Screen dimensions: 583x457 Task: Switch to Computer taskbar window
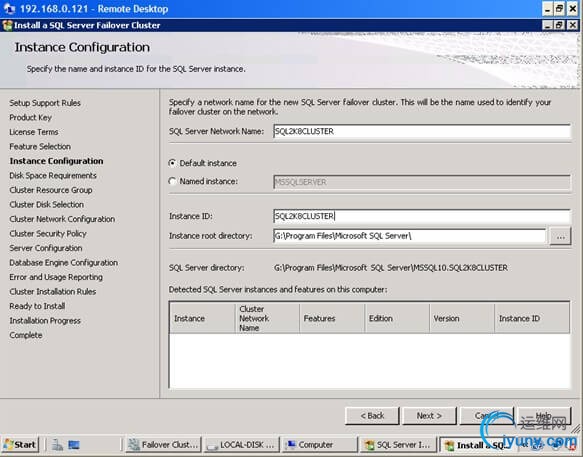coord(319,445)
